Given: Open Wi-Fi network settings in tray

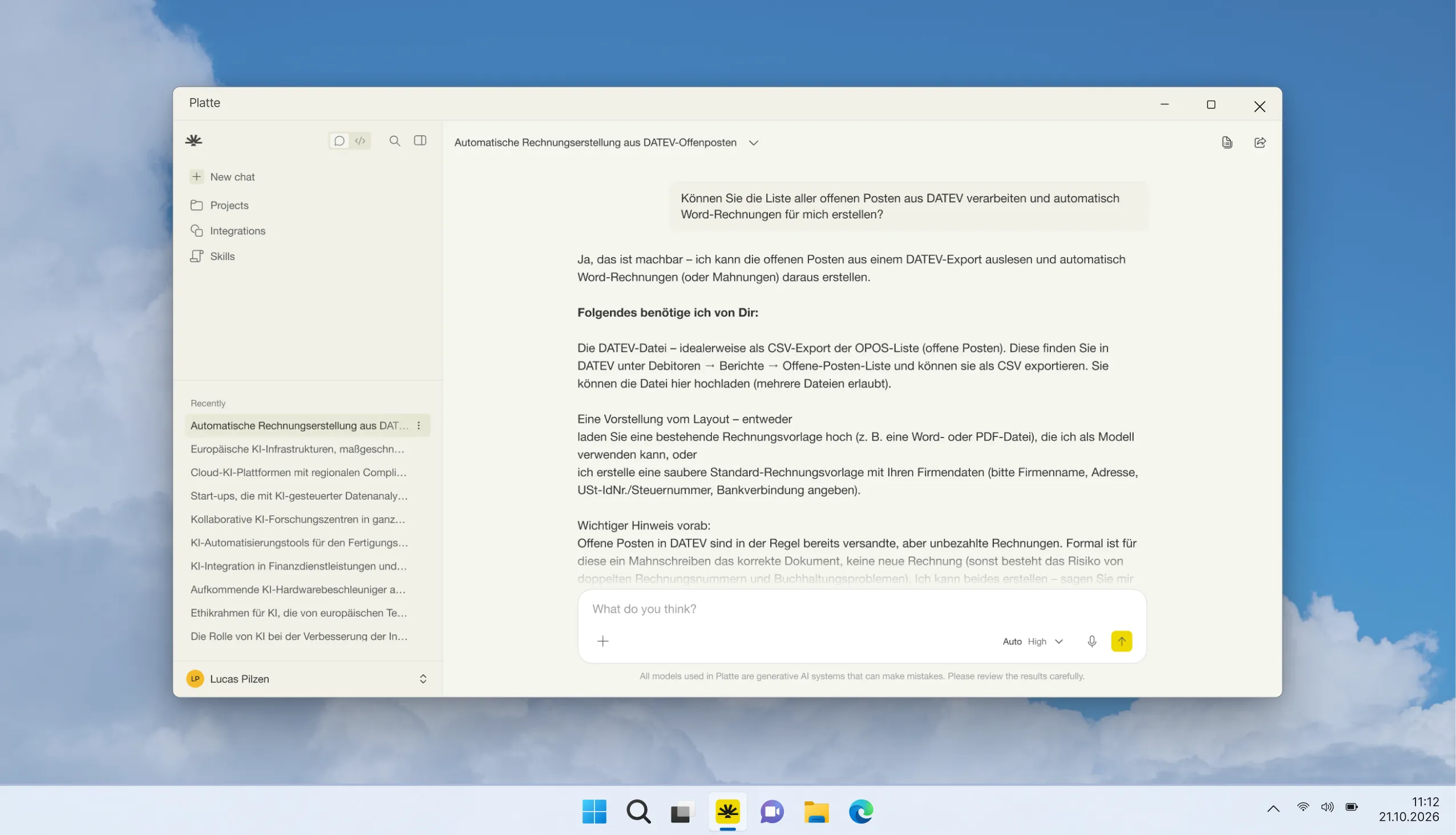Looking at the screenshot, I should [x=1304, y=808].
